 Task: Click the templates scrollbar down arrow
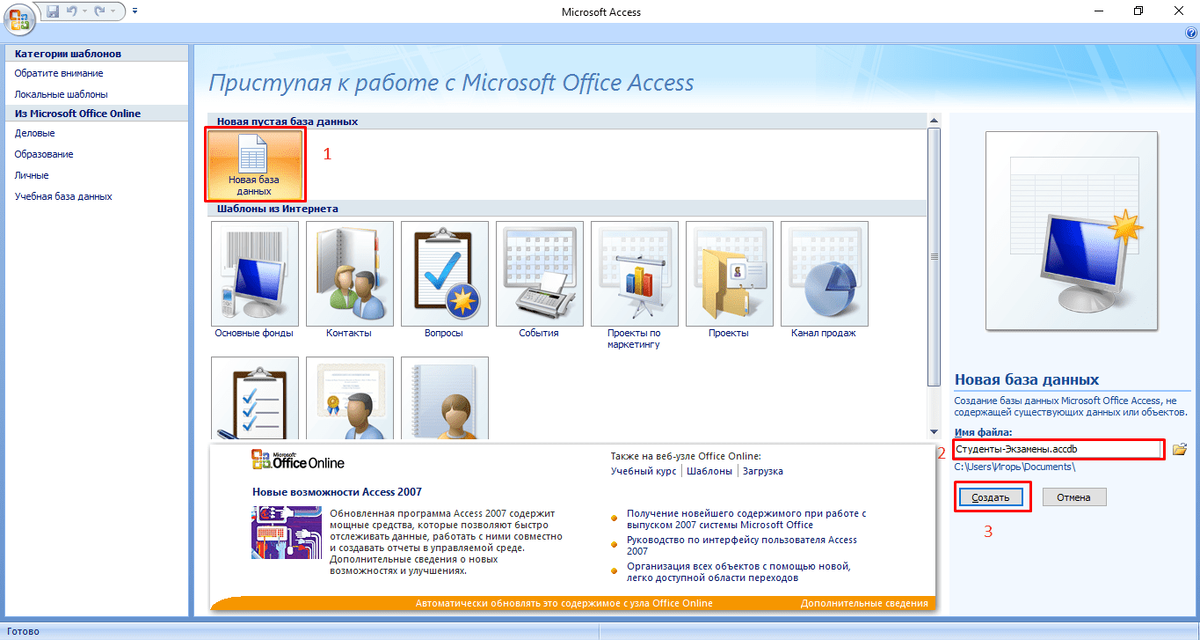click(x=934, y=433)
